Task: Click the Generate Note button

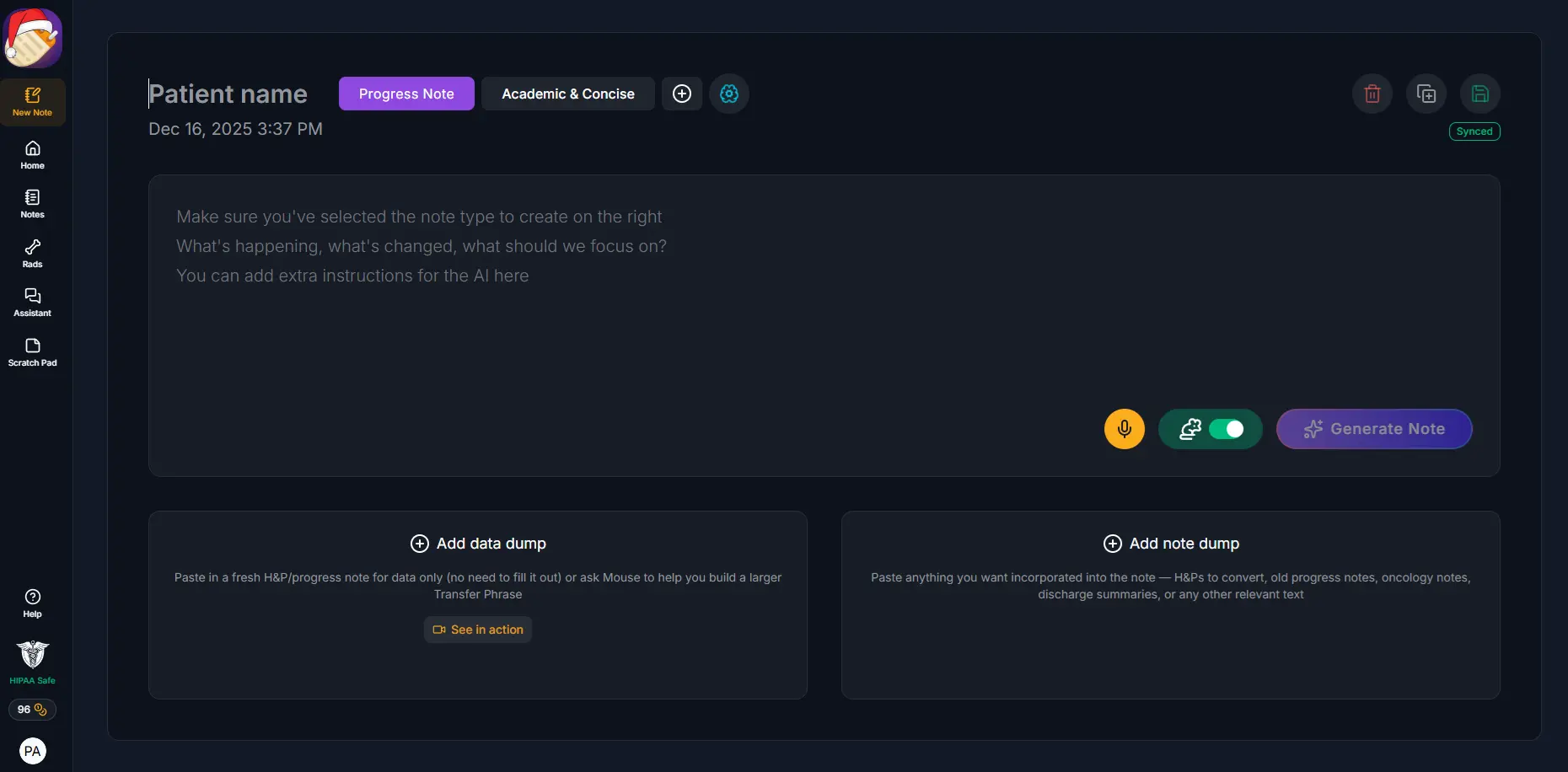Action: point(1373,429)
